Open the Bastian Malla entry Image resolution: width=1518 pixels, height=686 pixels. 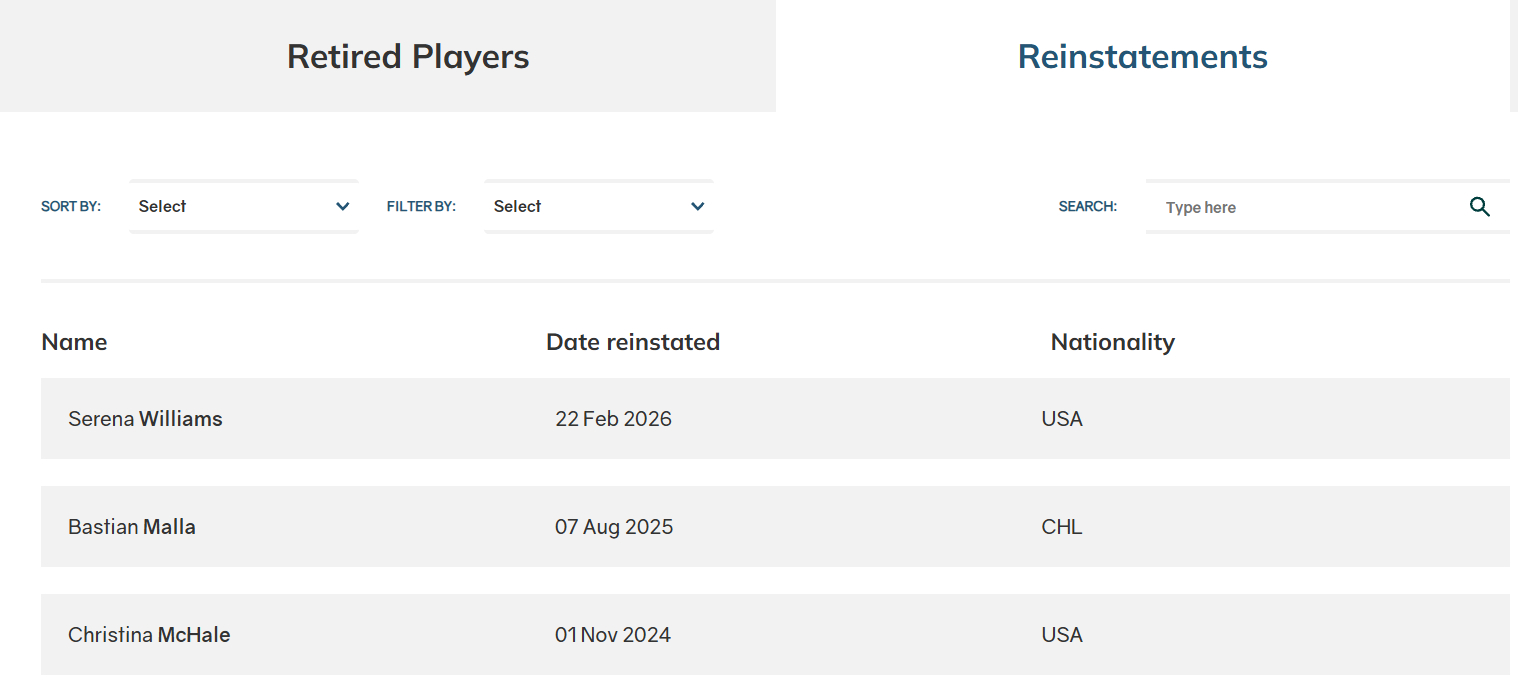click(132, 527)
